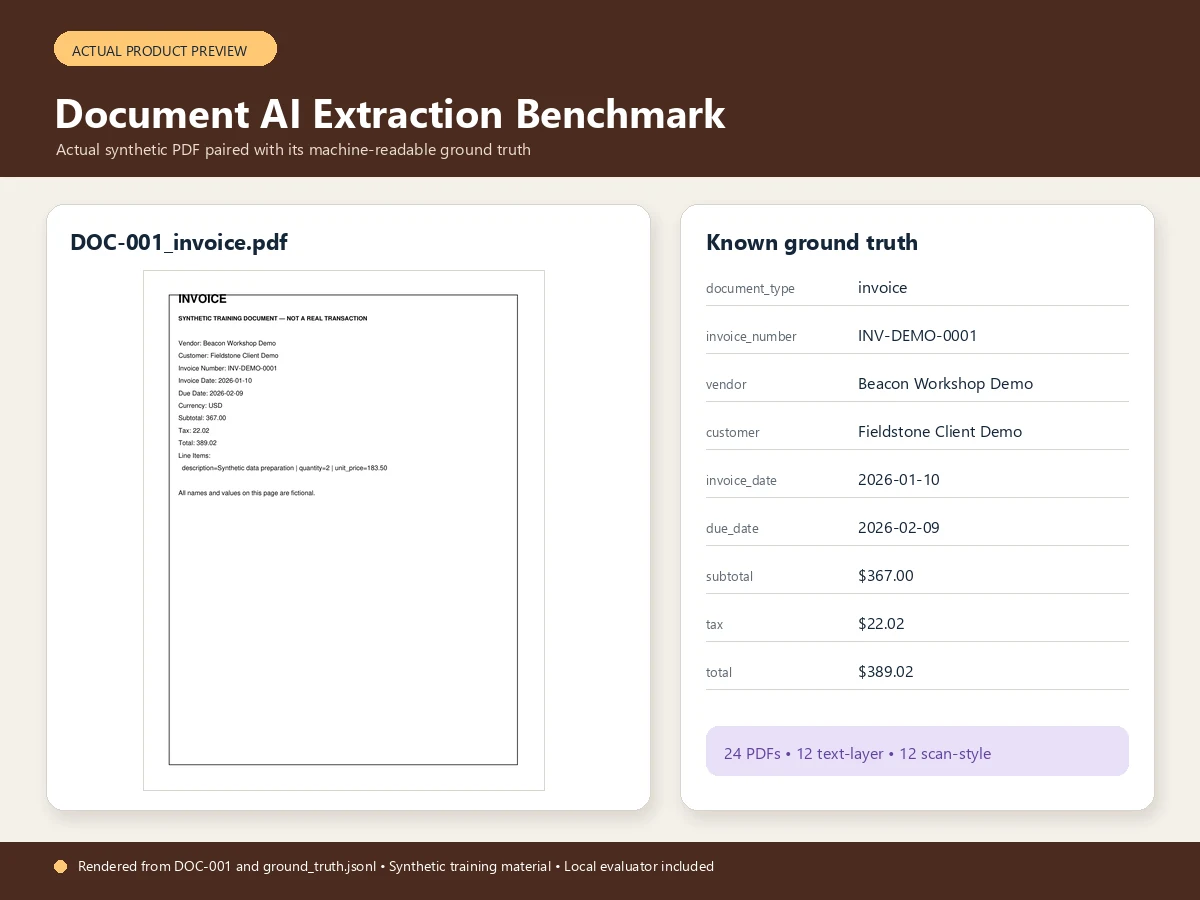Click the Line Items: label in PDF

tap(194, 455)
